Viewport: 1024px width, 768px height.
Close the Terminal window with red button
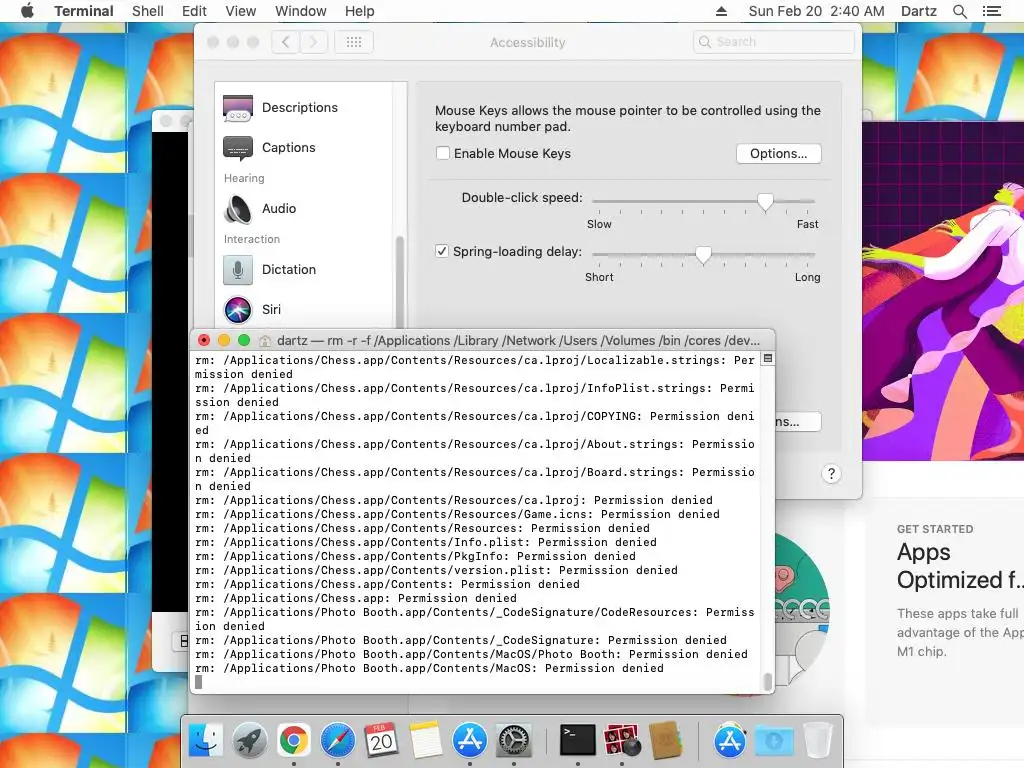click(204, 340)
